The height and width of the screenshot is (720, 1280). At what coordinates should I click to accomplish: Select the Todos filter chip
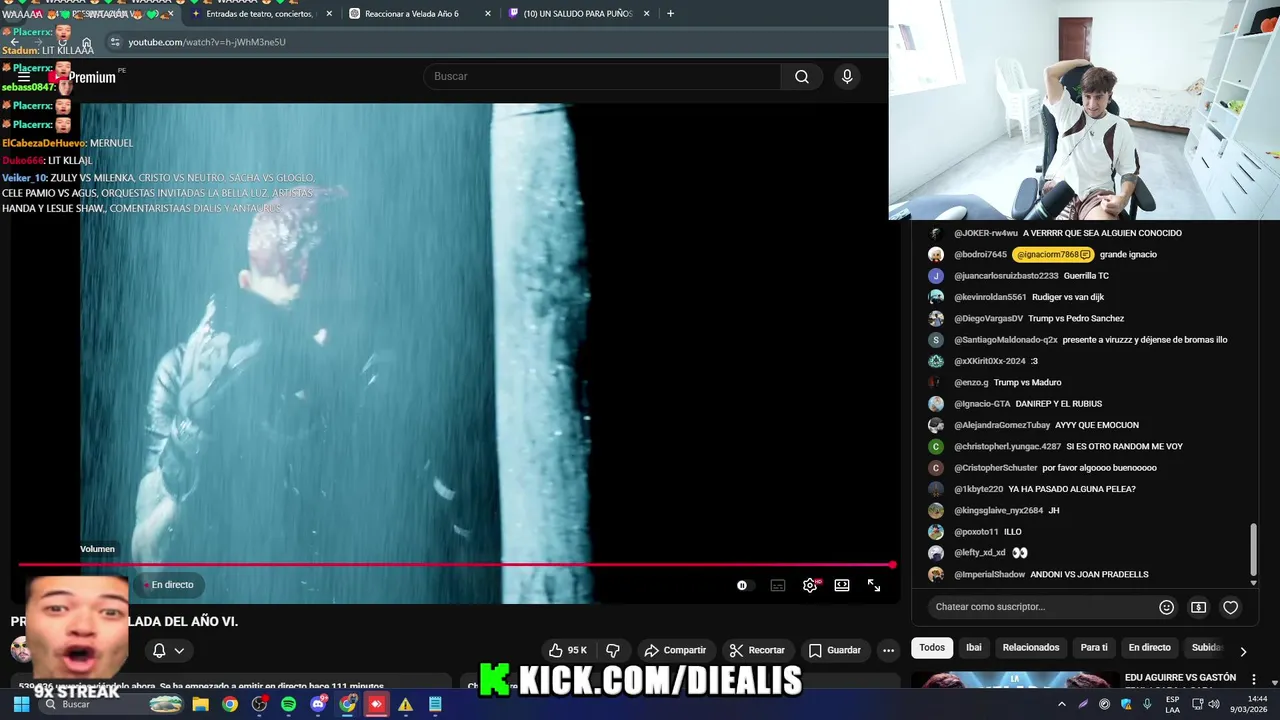coord(932,647)
